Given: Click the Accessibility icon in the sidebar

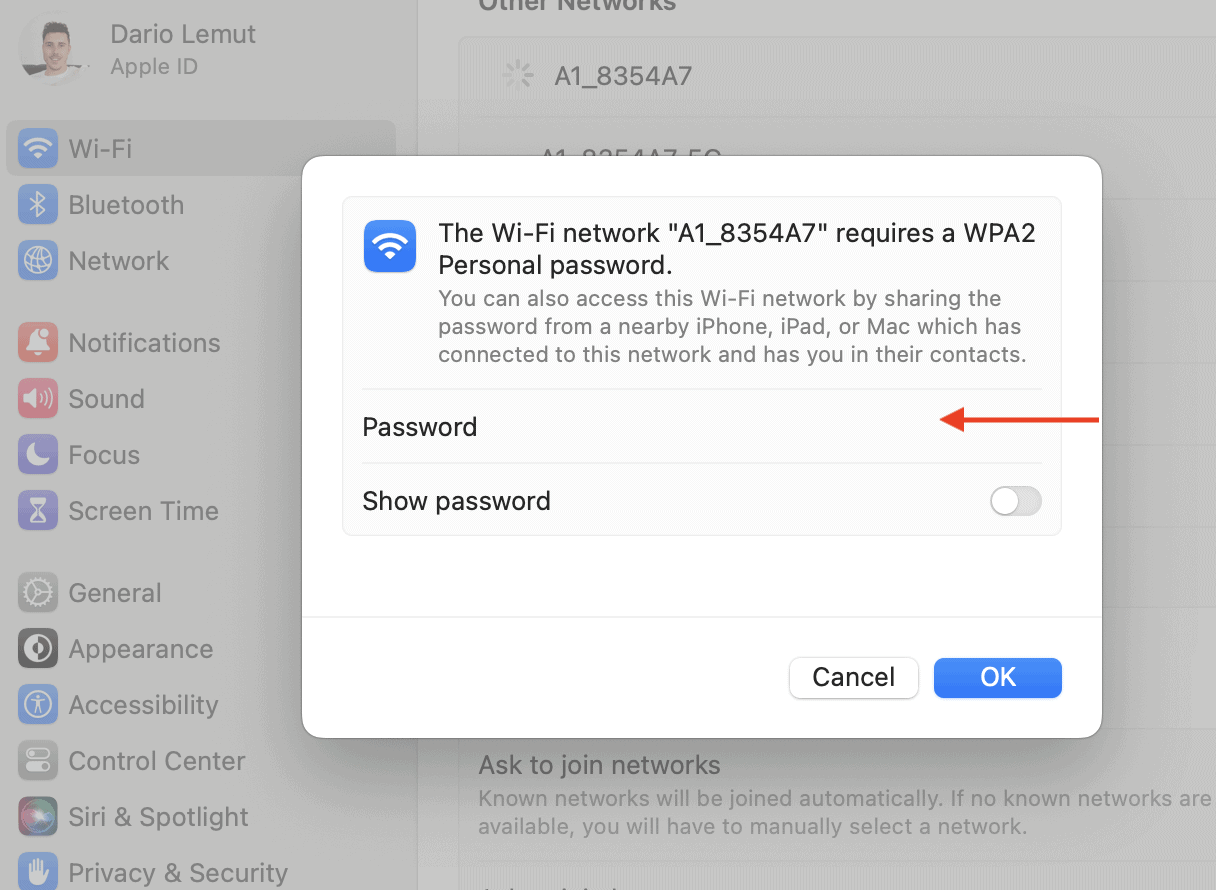Looking at the screenshot, I should point(37,704).
